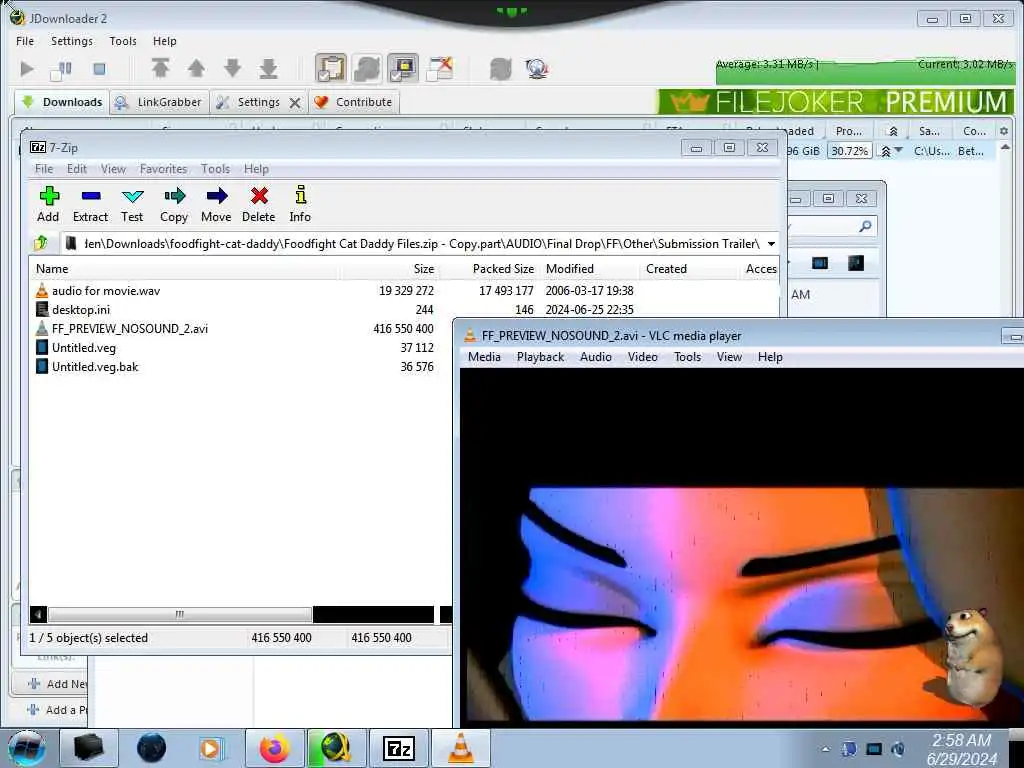Screen dimensions: 1024x768
Task: Open VLC Audio menu
Action: pos(596,357)
